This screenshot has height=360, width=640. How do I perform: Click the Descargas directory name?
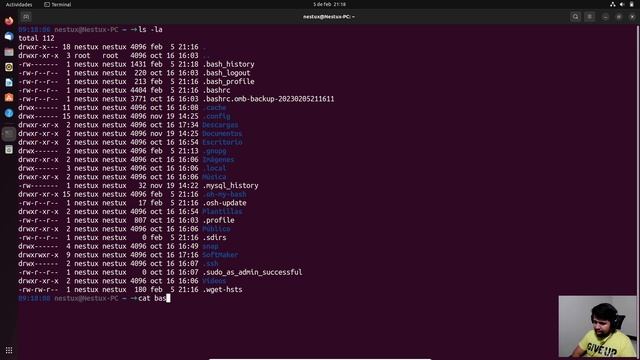[220, 125]
